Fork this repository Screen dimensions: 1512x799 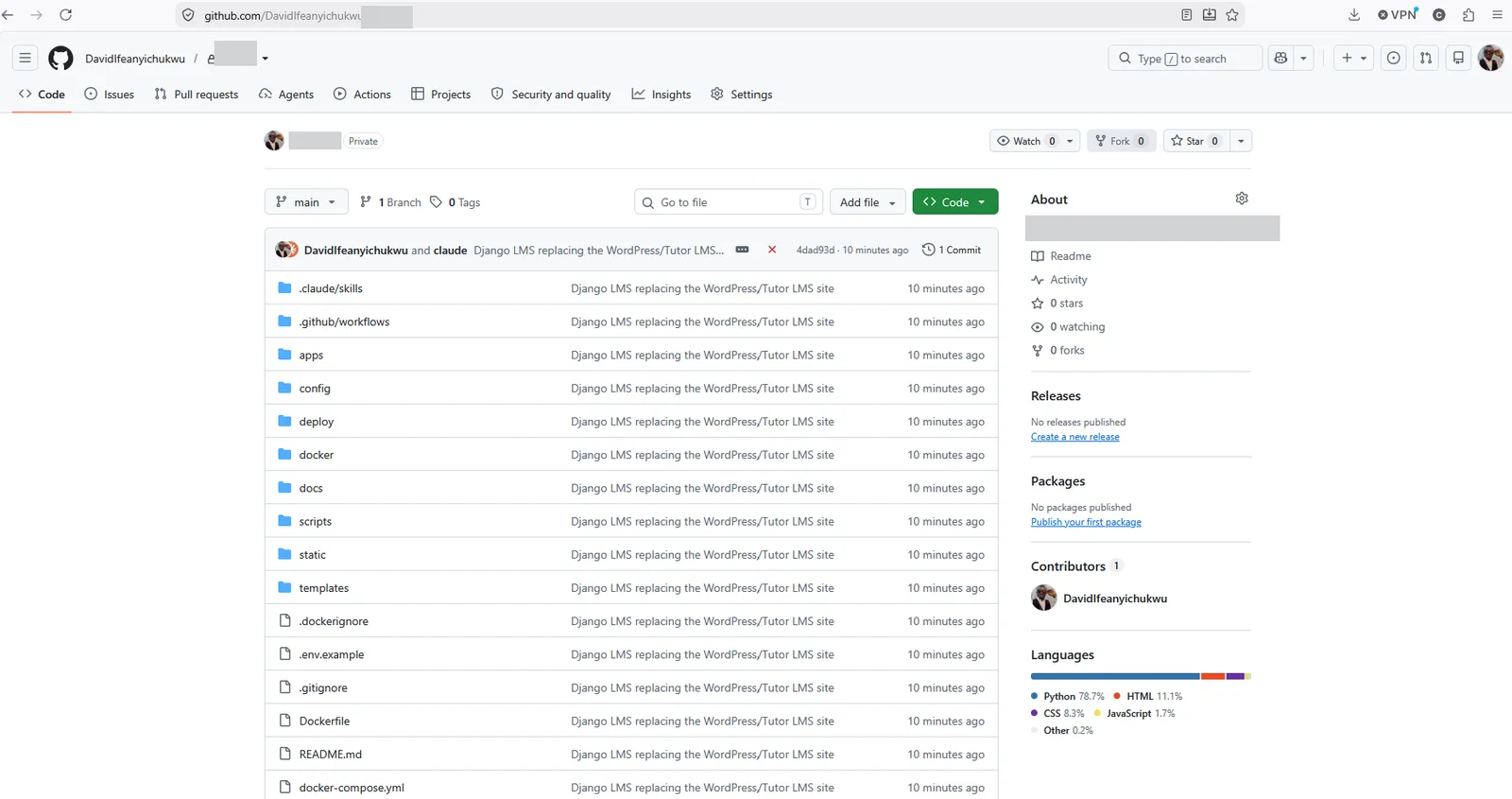pyautogui.click(x=1121, y=141)
